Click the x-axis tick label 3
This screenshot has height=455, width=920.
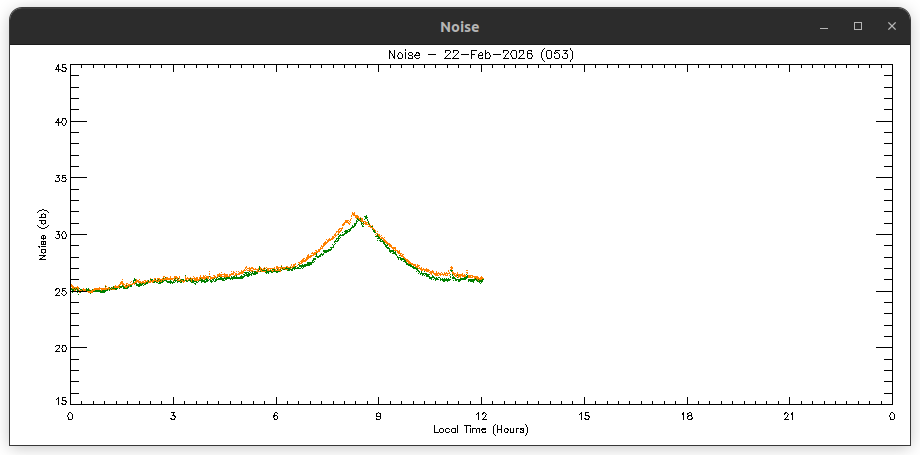click(x=173, y=415)
